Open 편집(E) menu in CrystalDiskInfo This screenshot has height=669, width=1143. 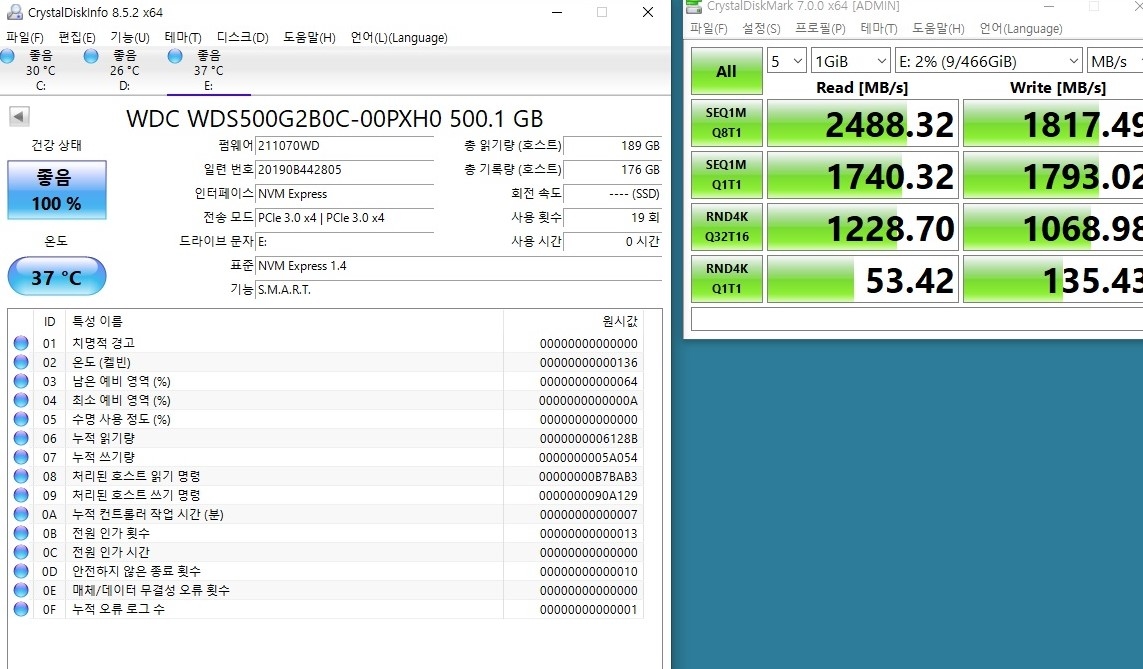77,37
